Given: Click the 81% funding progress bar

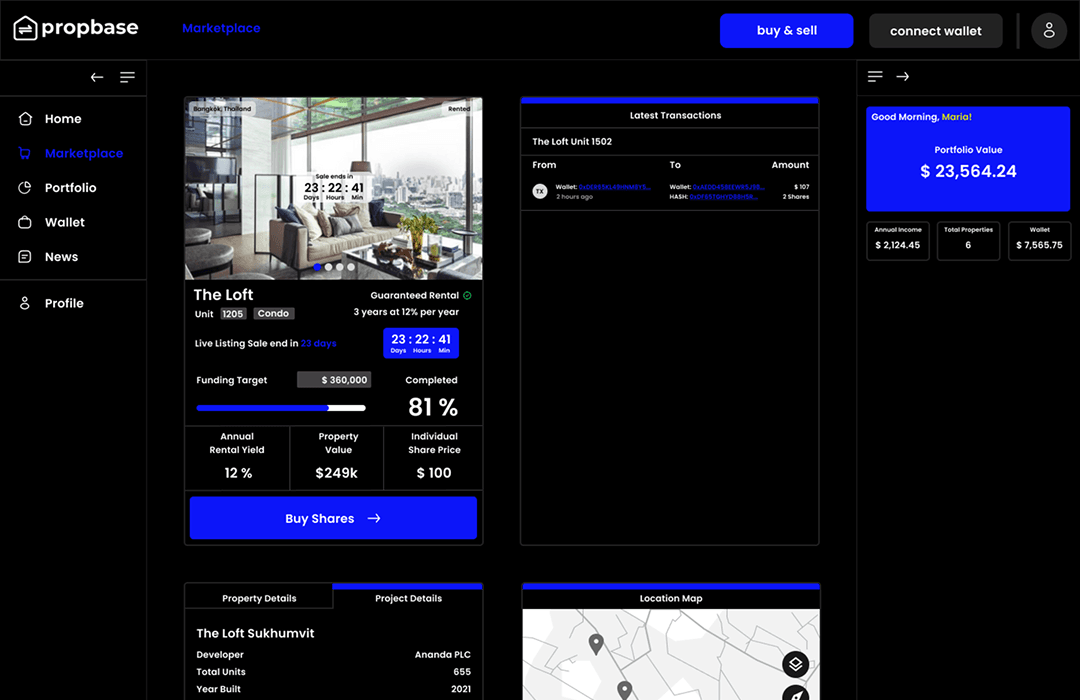Looking at the screenshot, I should pos(281,407).
